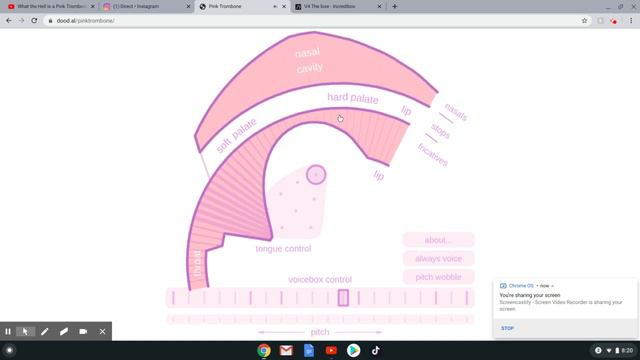The width and height of the screenshot is (640, 360).
Task: Open TikTok from the shelf
Action: pos(376,350)
